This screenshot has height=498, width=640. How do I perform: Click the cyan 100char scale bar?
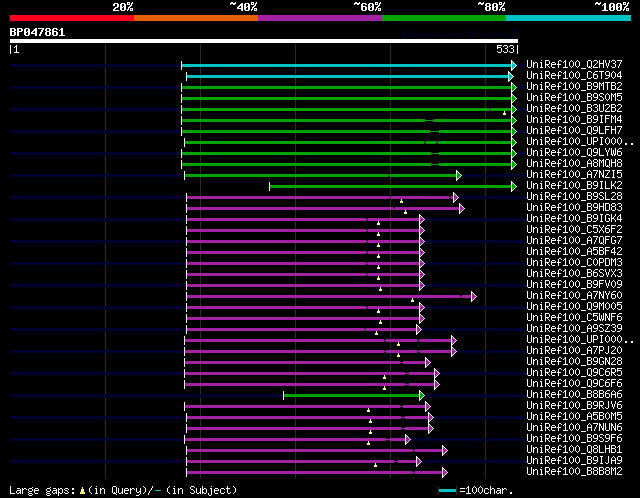click(x=447, y=490)
